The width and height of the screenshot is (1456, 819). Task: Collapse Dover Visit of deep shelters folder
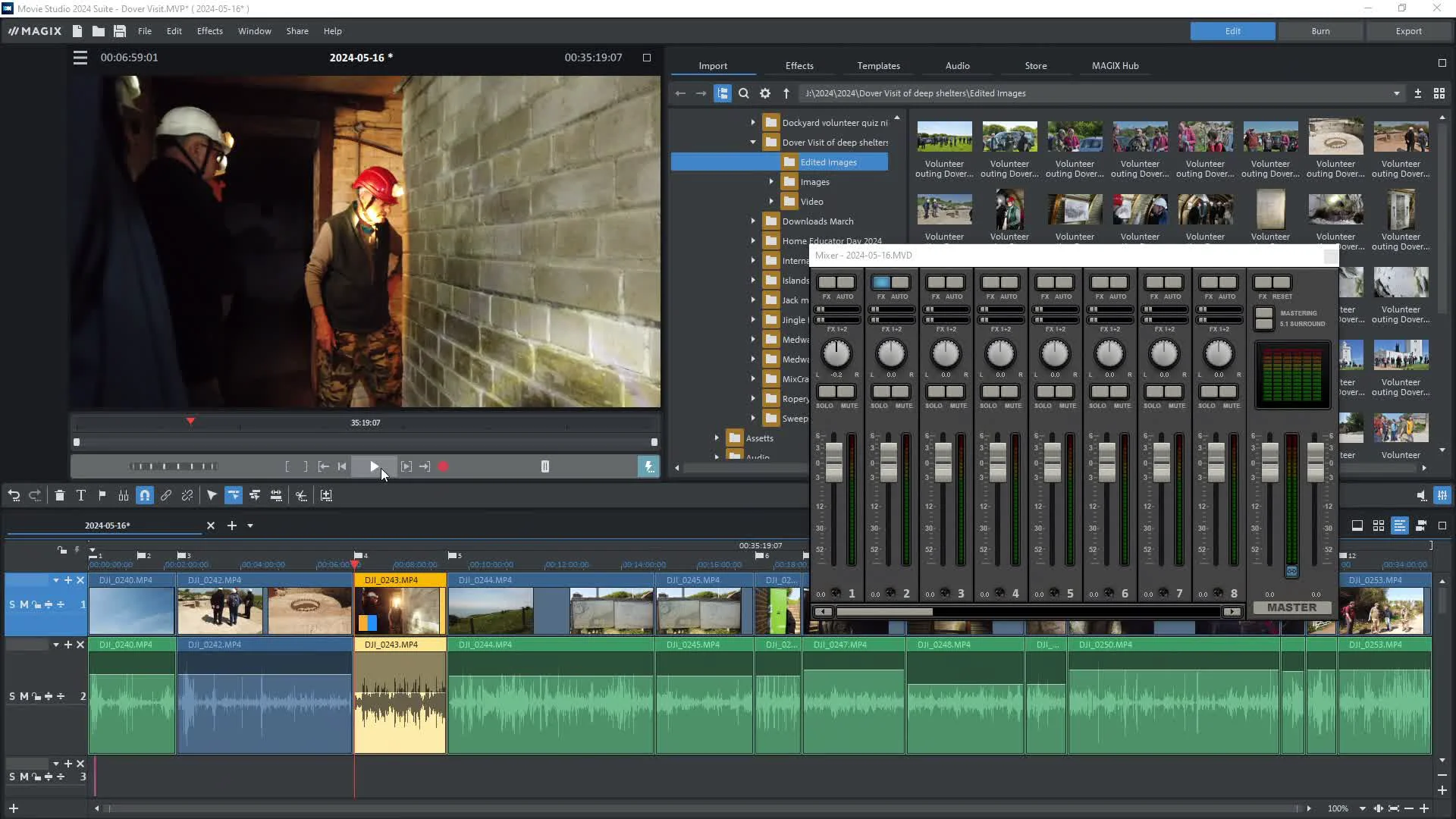tap(753, 142)
